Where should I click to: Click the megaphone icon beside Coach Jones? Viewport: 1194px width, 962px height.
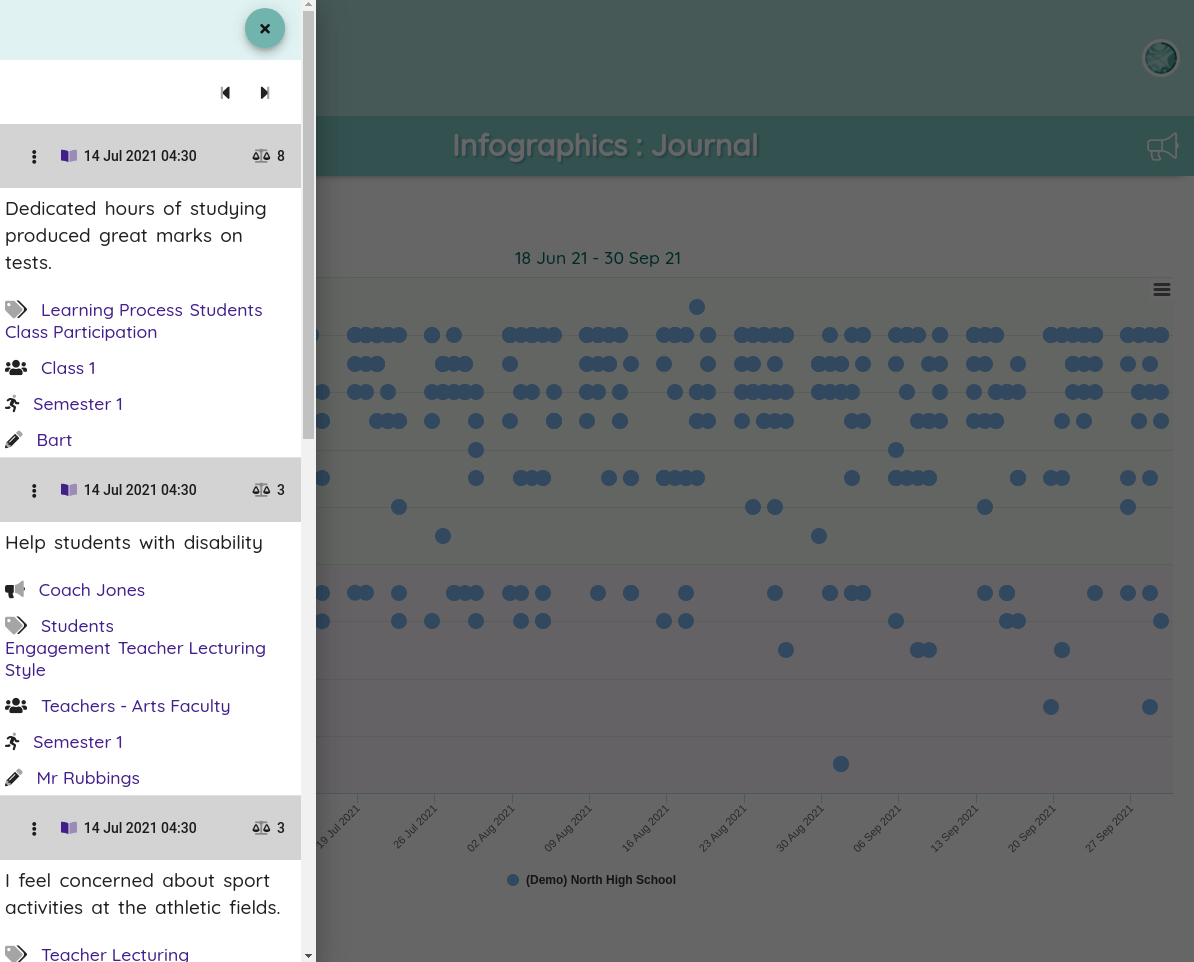point(15,590)
